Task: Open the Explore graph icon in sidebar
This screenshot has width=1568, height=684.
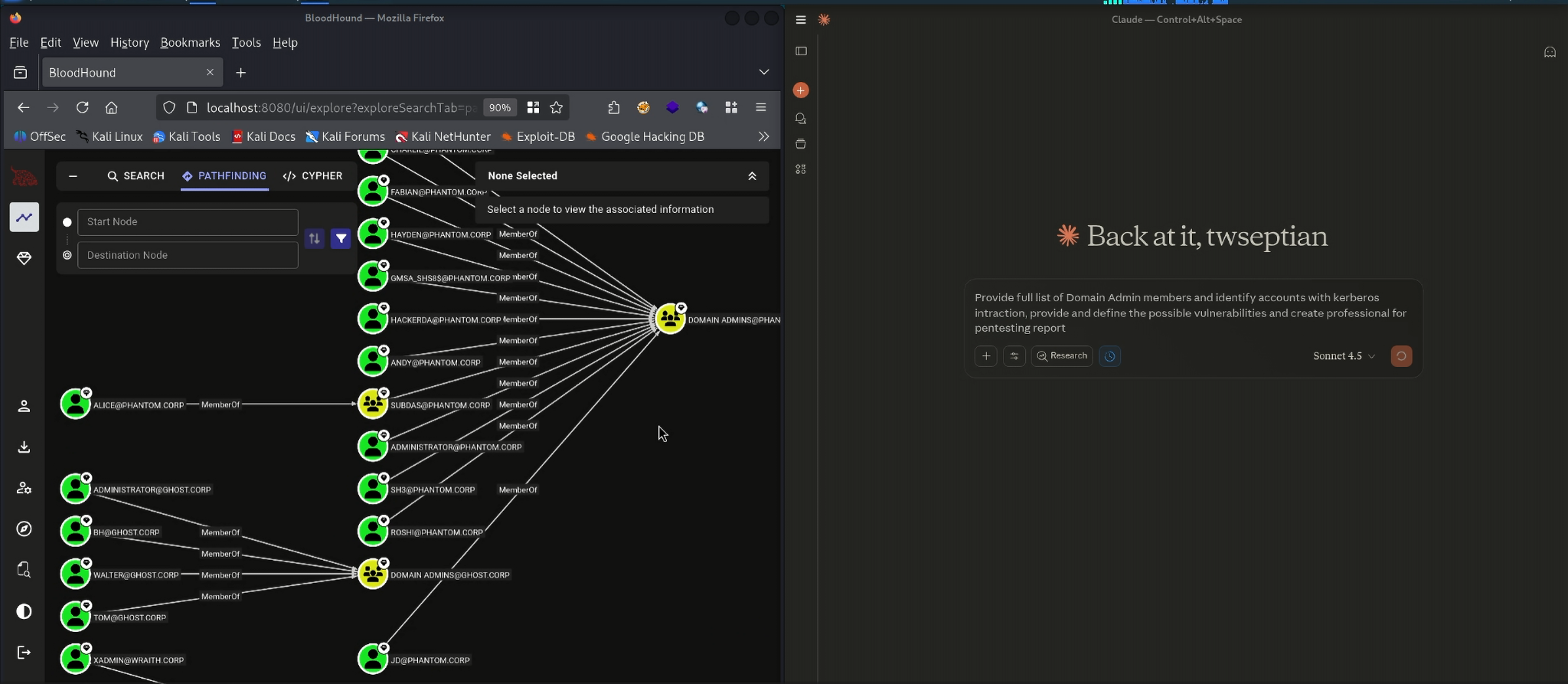Action: pyautogui.click(x=24, y=218)
